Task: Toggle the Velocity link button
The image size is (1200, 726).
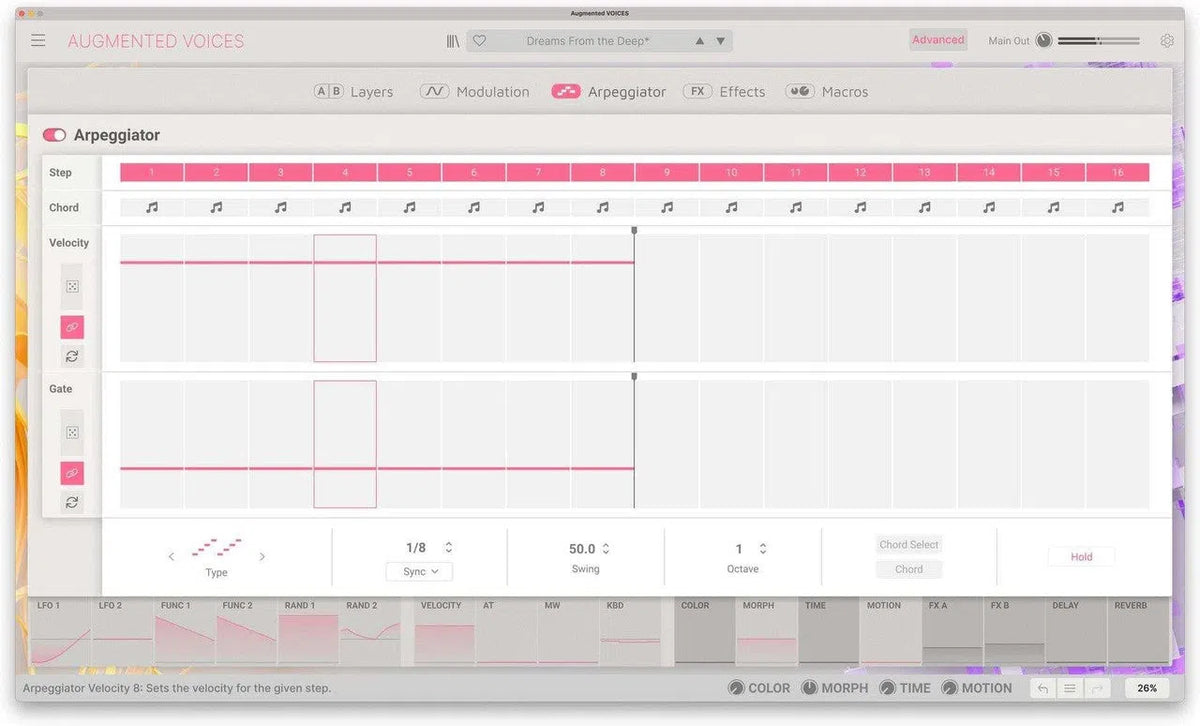Action: [x=72, y=327]
